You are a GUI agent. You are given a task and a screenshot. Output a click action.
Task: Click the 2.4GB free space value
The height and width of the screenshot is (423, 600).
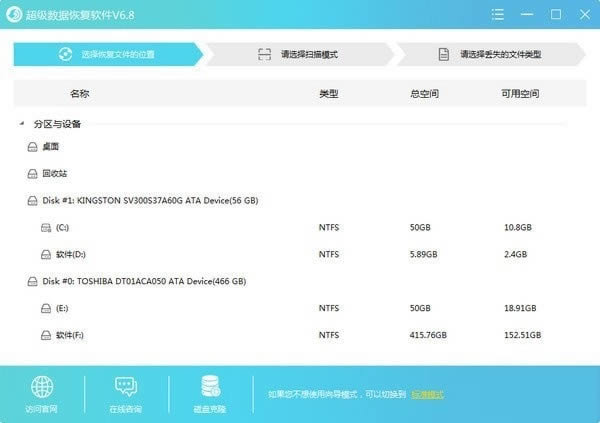pos(515,254)
